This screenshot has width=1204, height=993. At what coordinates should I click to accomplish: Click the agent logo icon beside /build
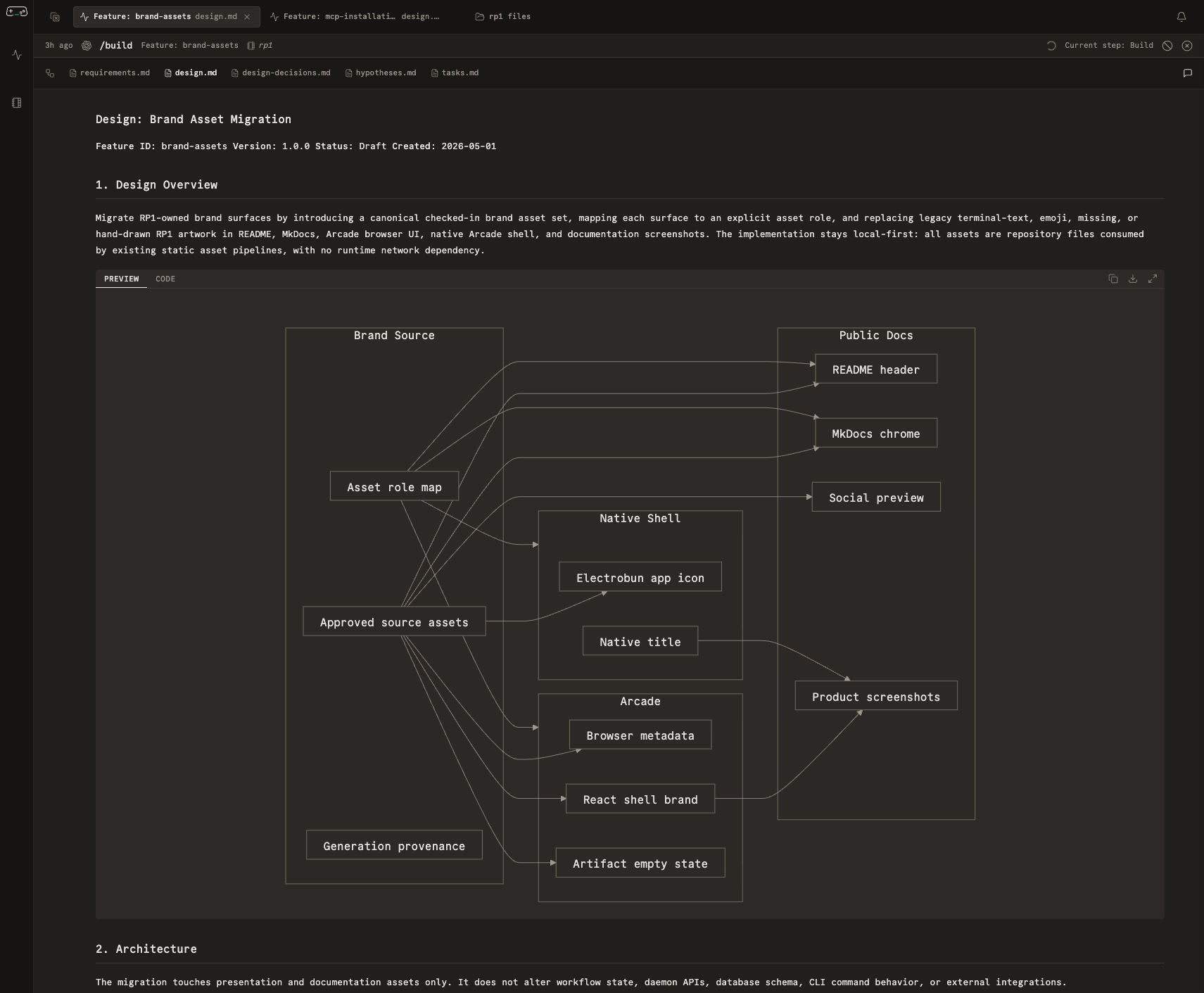pyautogui.click(x=87, y=46)
